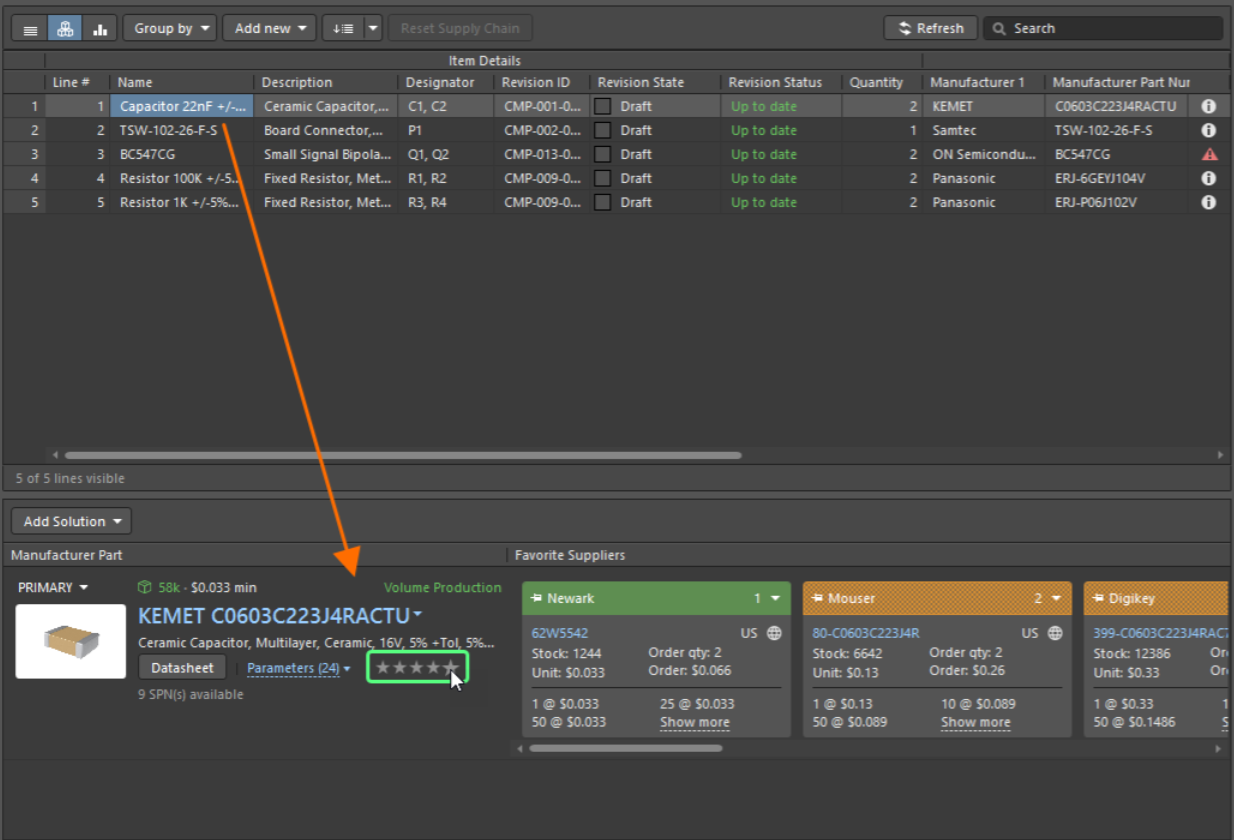Select Resistor 100K name cell
This screenshot has width=1234, height=840.
tap(182, 178)
